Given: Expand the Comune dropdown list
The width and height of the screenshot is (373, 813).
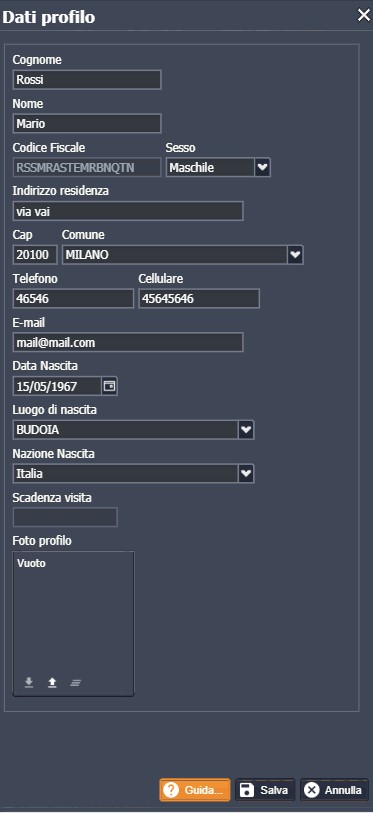Looking at the screenshot, I should (x=295, y=255).
